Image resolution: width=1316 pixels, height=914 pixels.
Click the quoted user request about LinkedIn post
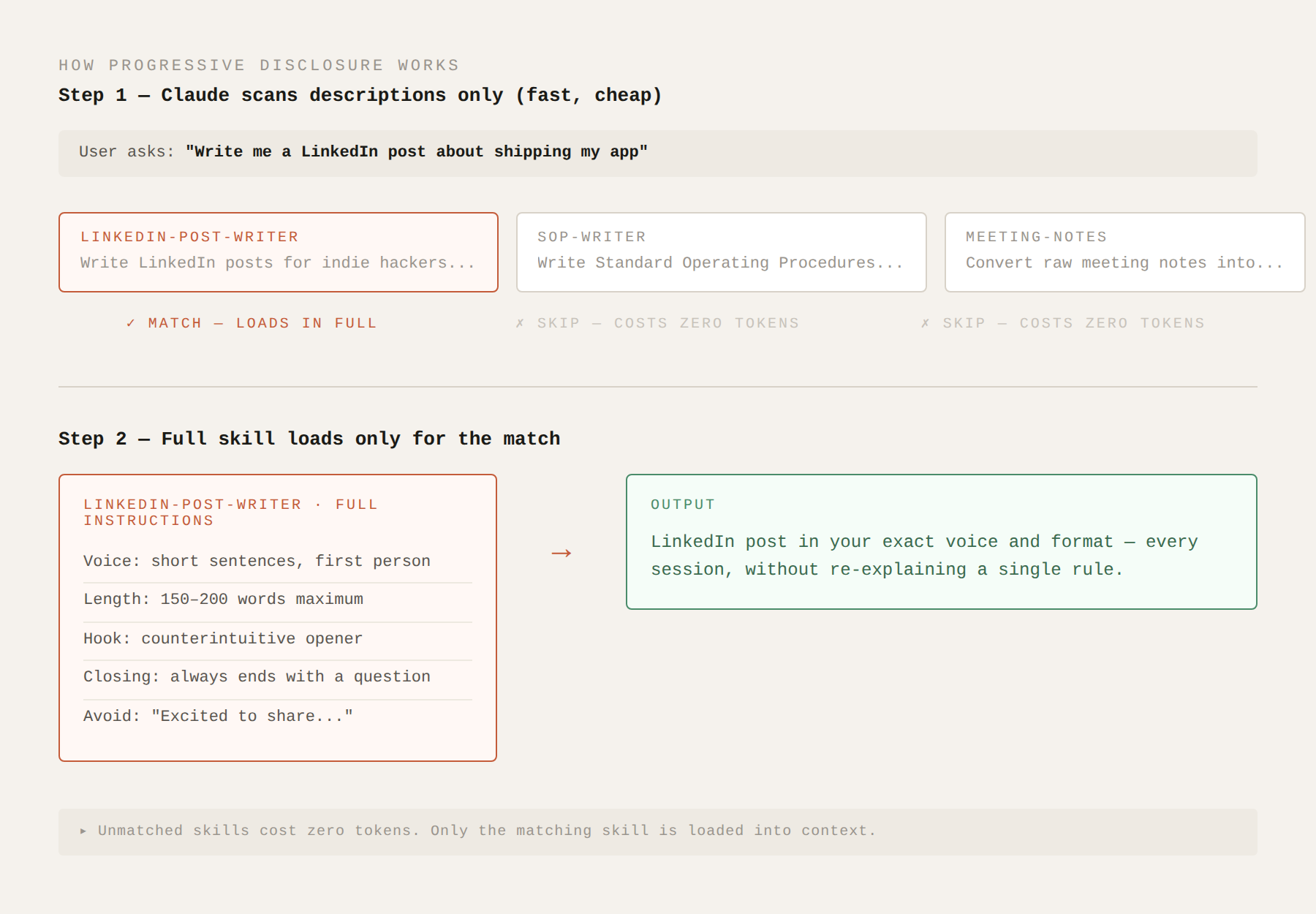click(x=417, y=151)
